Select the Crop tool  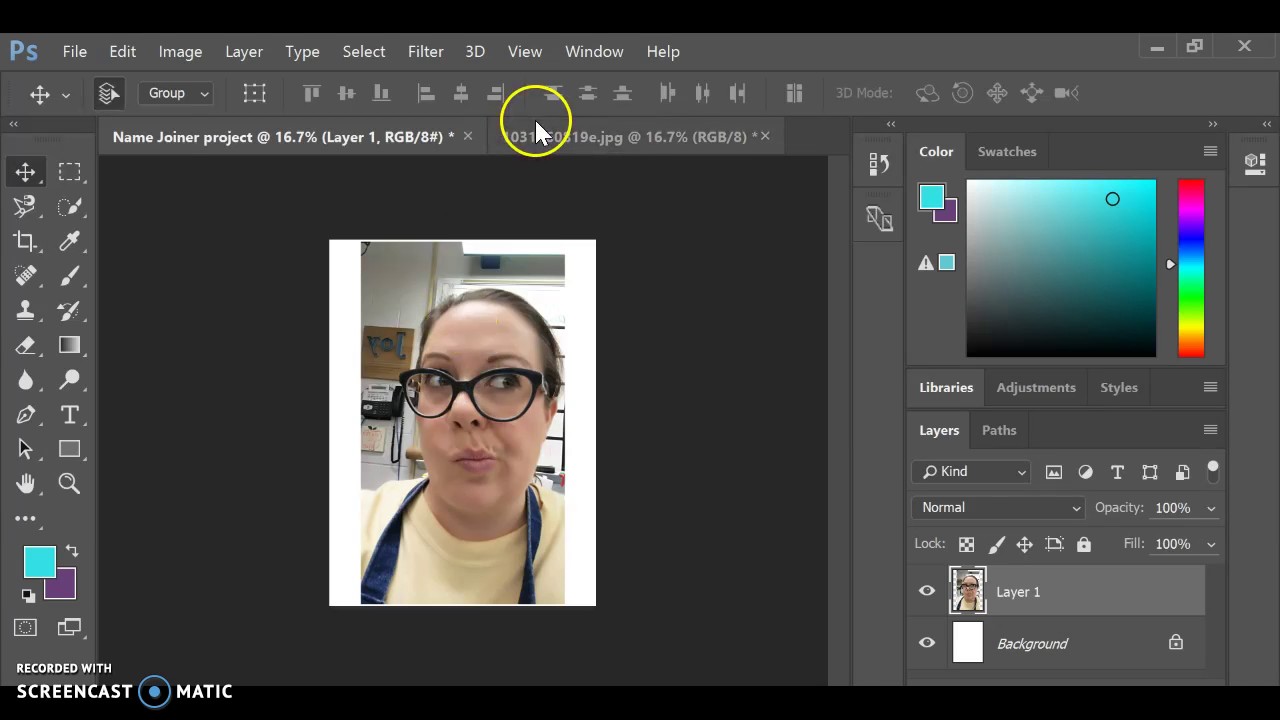click(x=25, y=241)
